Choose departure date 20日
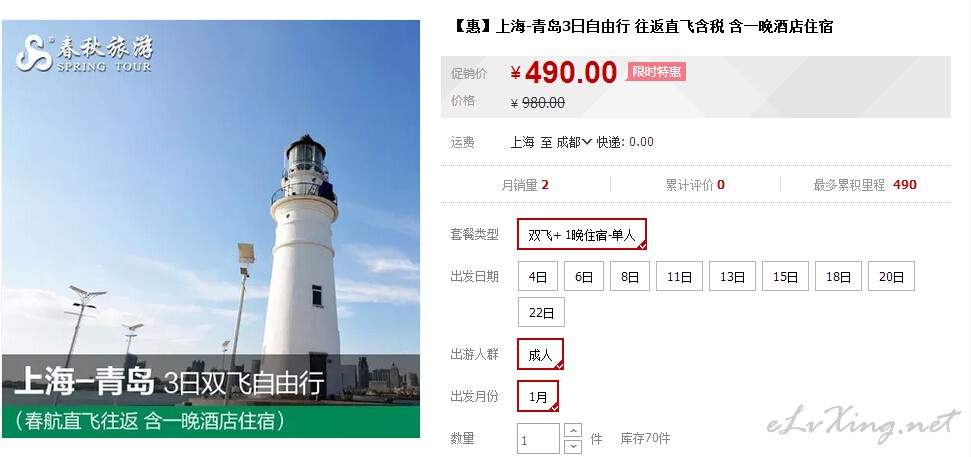 (891, 276)
